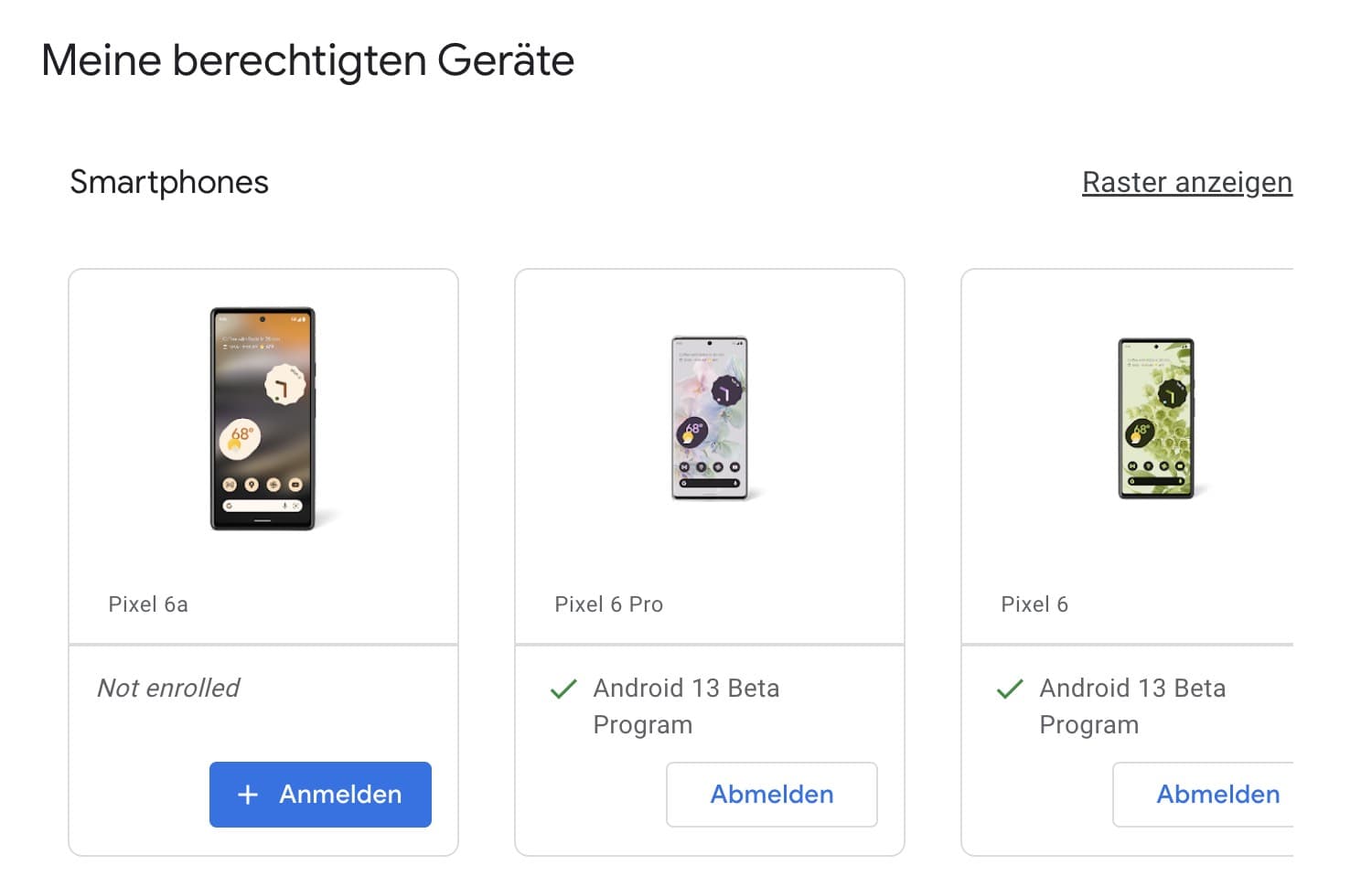Click Android 13 Beta Program under Pixel 6
The height and width of the screenshot is (887, 1372).
point(1132,706)
